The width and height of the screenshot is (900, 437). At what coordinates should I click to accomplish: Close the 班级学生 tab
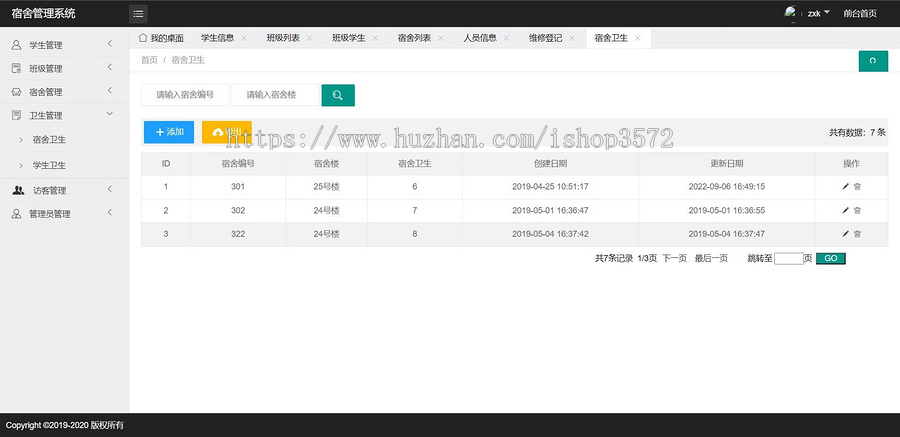click(375, 38)
